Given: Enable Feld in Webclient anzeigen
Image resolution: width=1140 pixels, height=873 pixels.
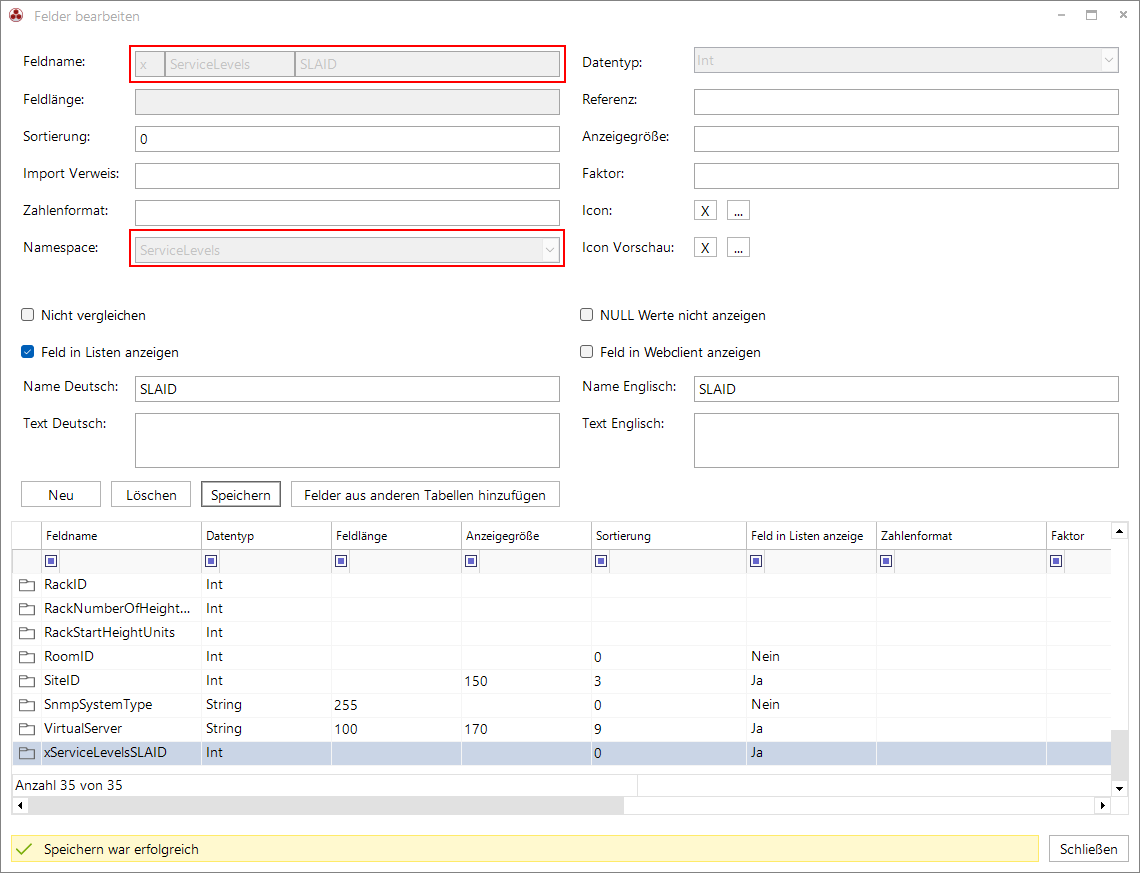Looking at the screenshot, I should (x=587, y=352).
